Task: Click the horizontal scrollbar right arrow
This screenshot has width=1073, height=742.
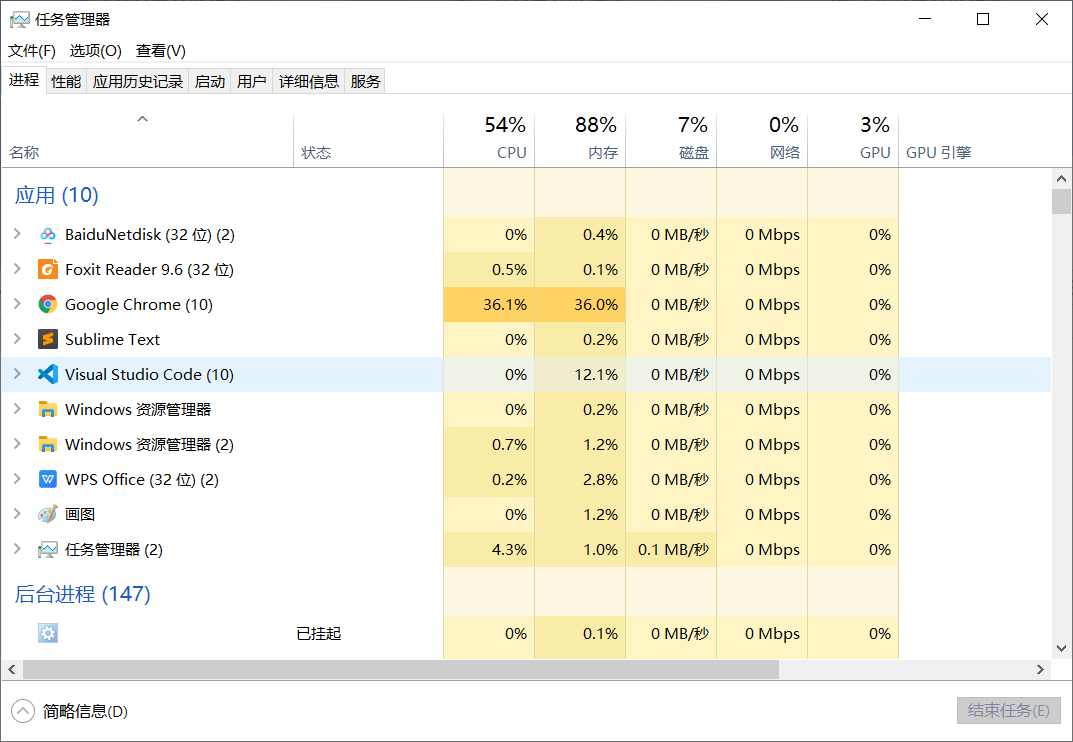Action: pyautogui.click(x=1040, y=669)
